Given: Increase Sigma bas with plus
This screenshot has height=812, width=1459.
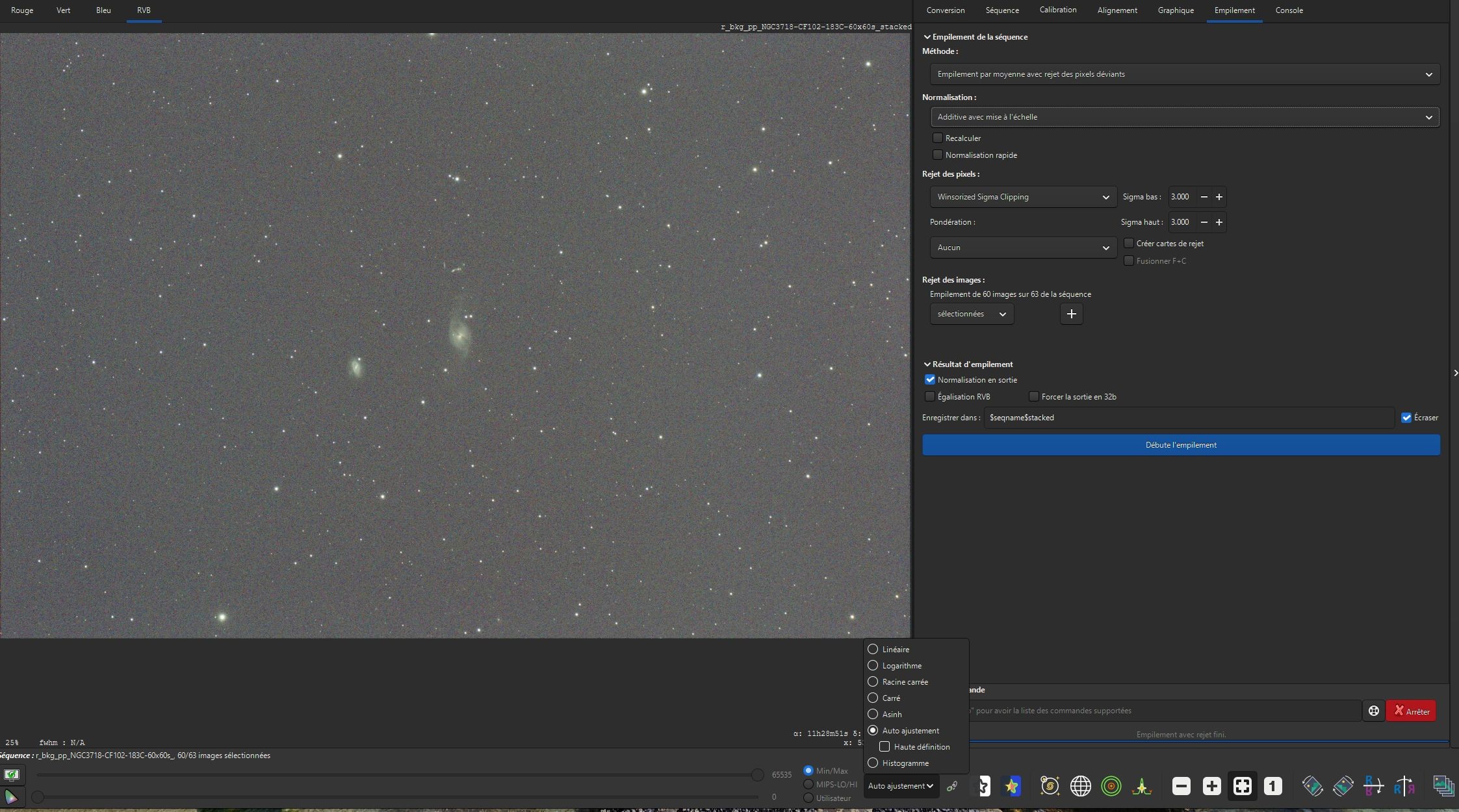Looking at the screenshot, I should [1219, 197].
